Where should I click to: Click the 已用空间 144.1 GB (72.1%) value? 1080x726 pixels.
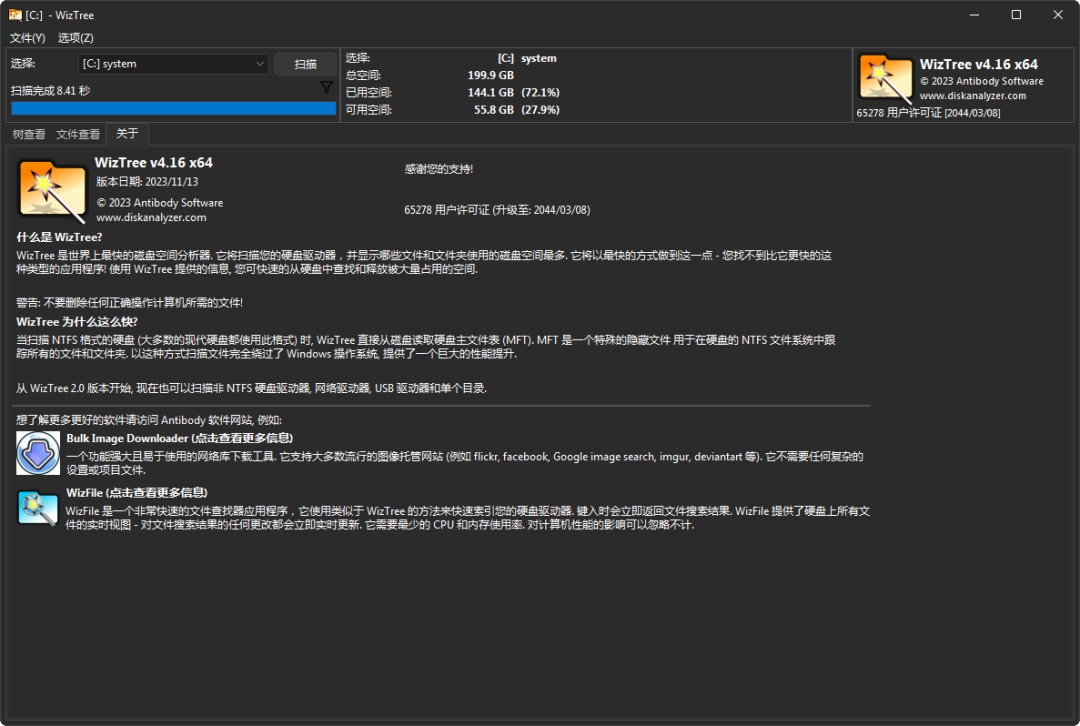click(513, 92)
